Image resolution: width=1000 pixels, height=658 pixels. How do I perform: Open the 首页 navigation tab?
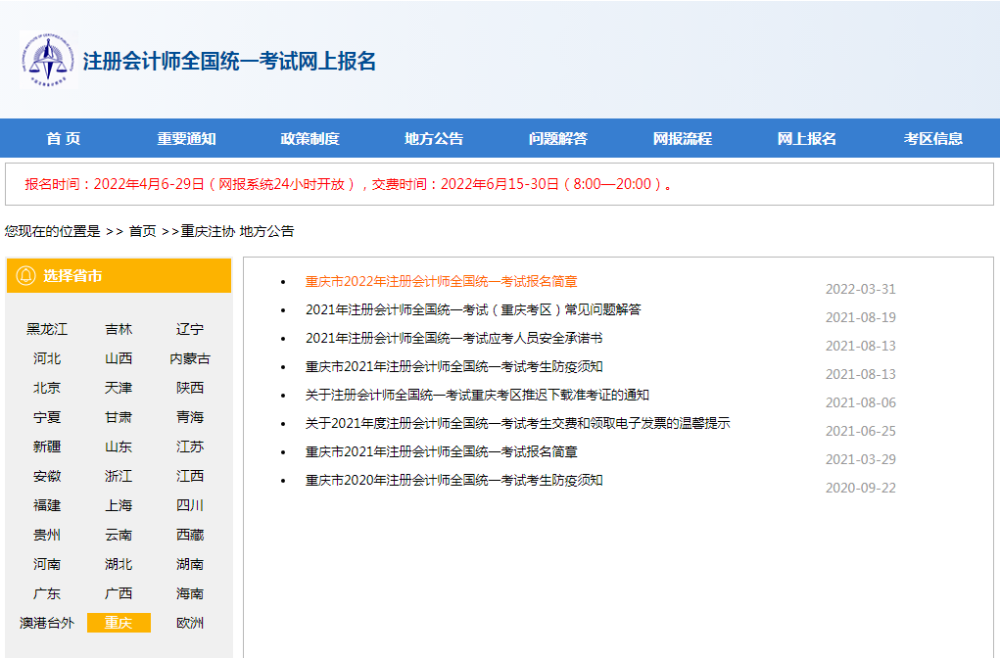[x=63, y=139]
